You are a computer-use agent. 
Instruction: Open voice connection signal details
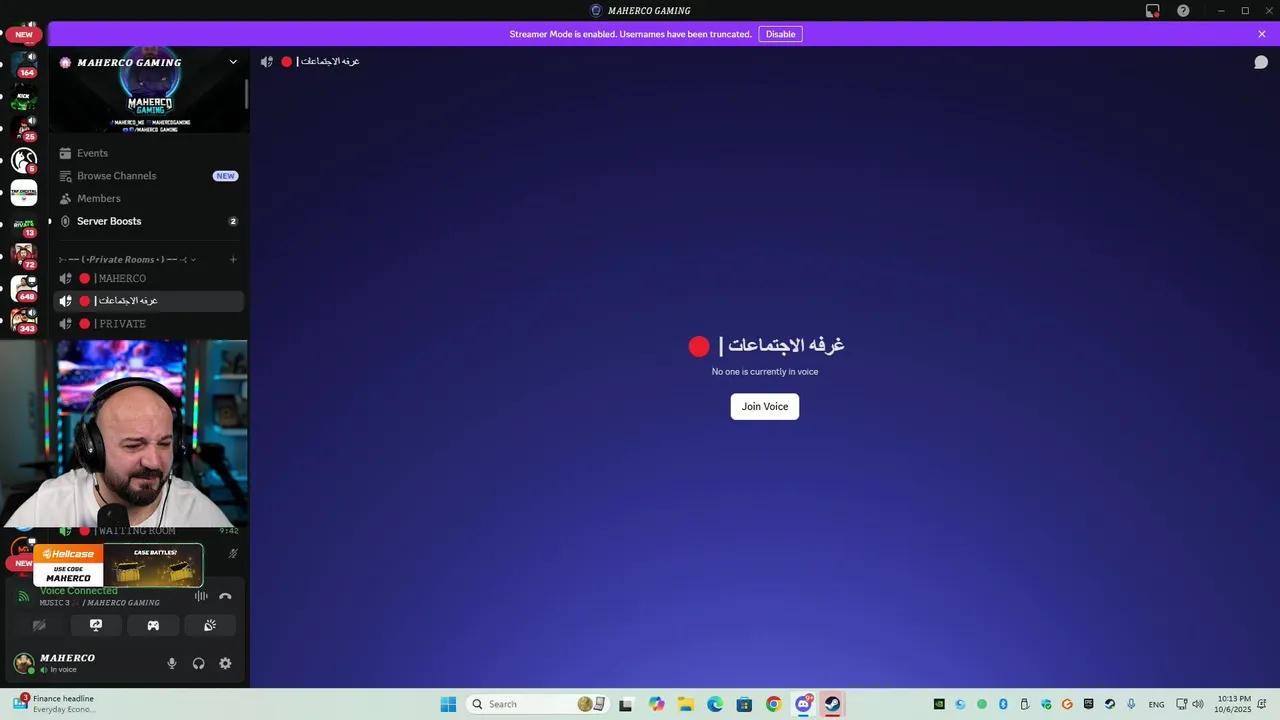point(23,596)
